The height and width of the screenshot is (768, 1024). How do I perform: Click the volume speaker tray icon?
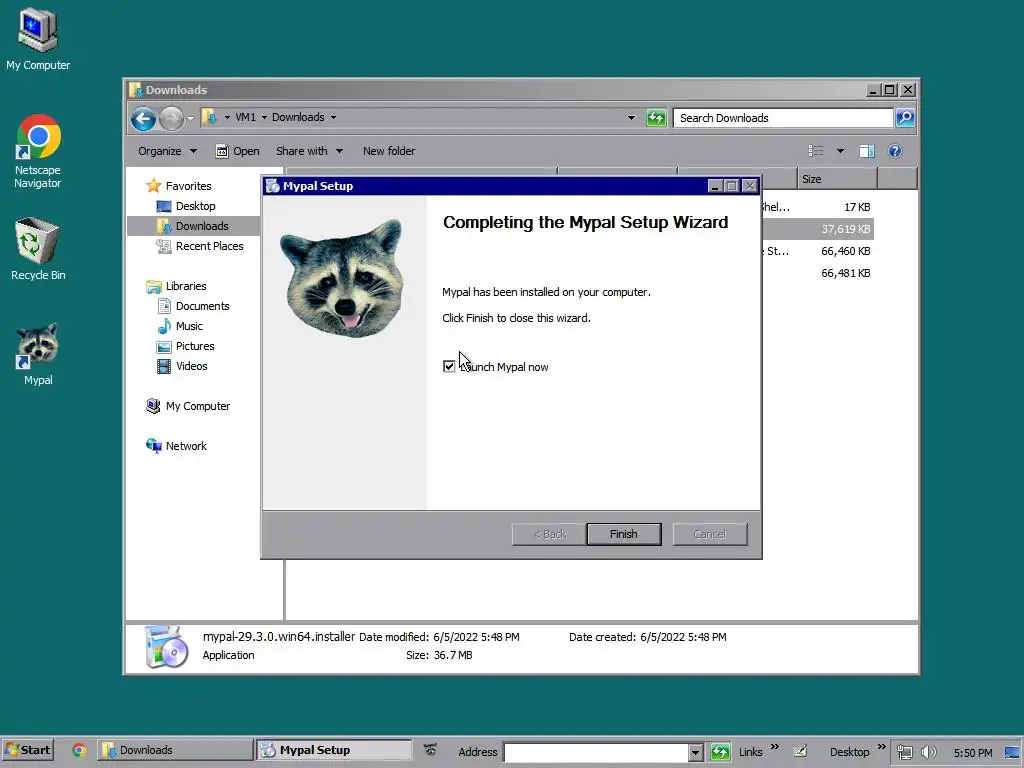coord(928,752)
